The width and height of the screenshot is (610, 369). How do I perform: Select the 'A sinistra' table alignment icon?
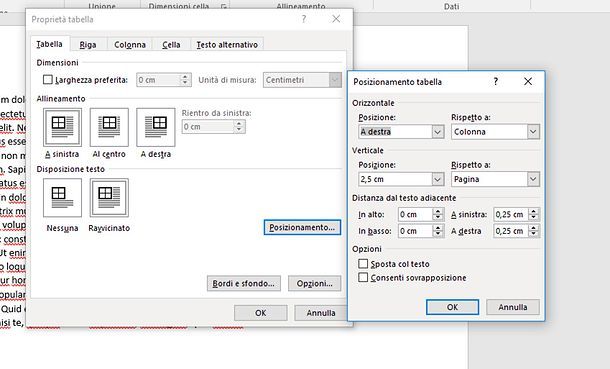coord(62,127)
